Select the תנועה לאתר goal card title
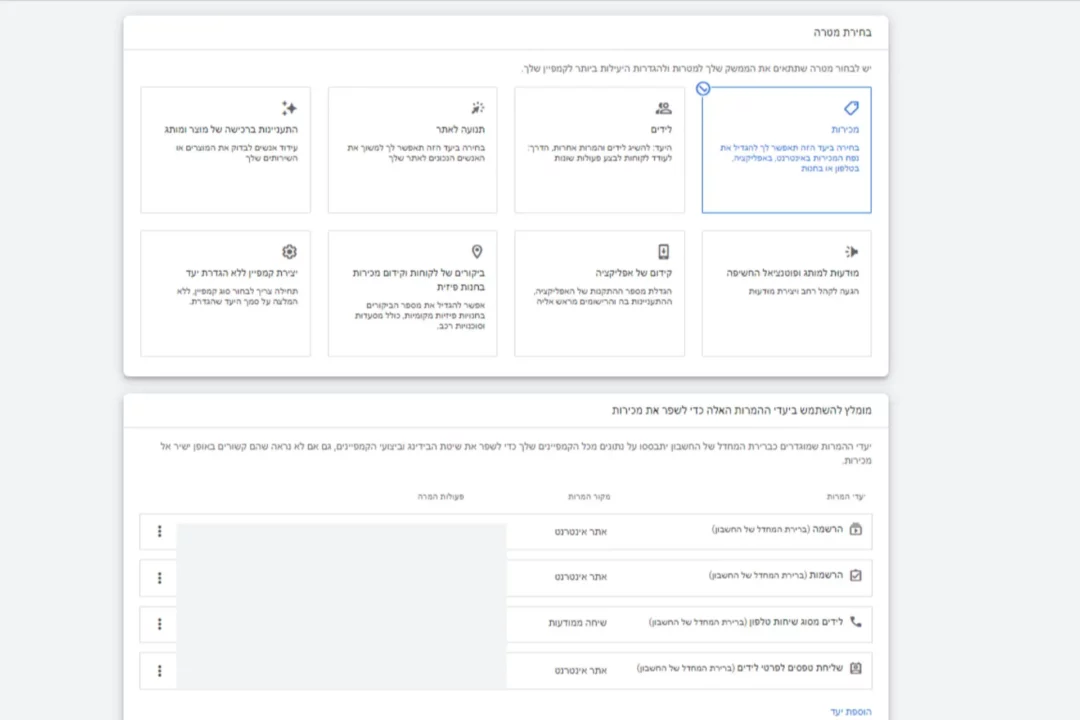The image size is (1080, 720). point(461,130)
